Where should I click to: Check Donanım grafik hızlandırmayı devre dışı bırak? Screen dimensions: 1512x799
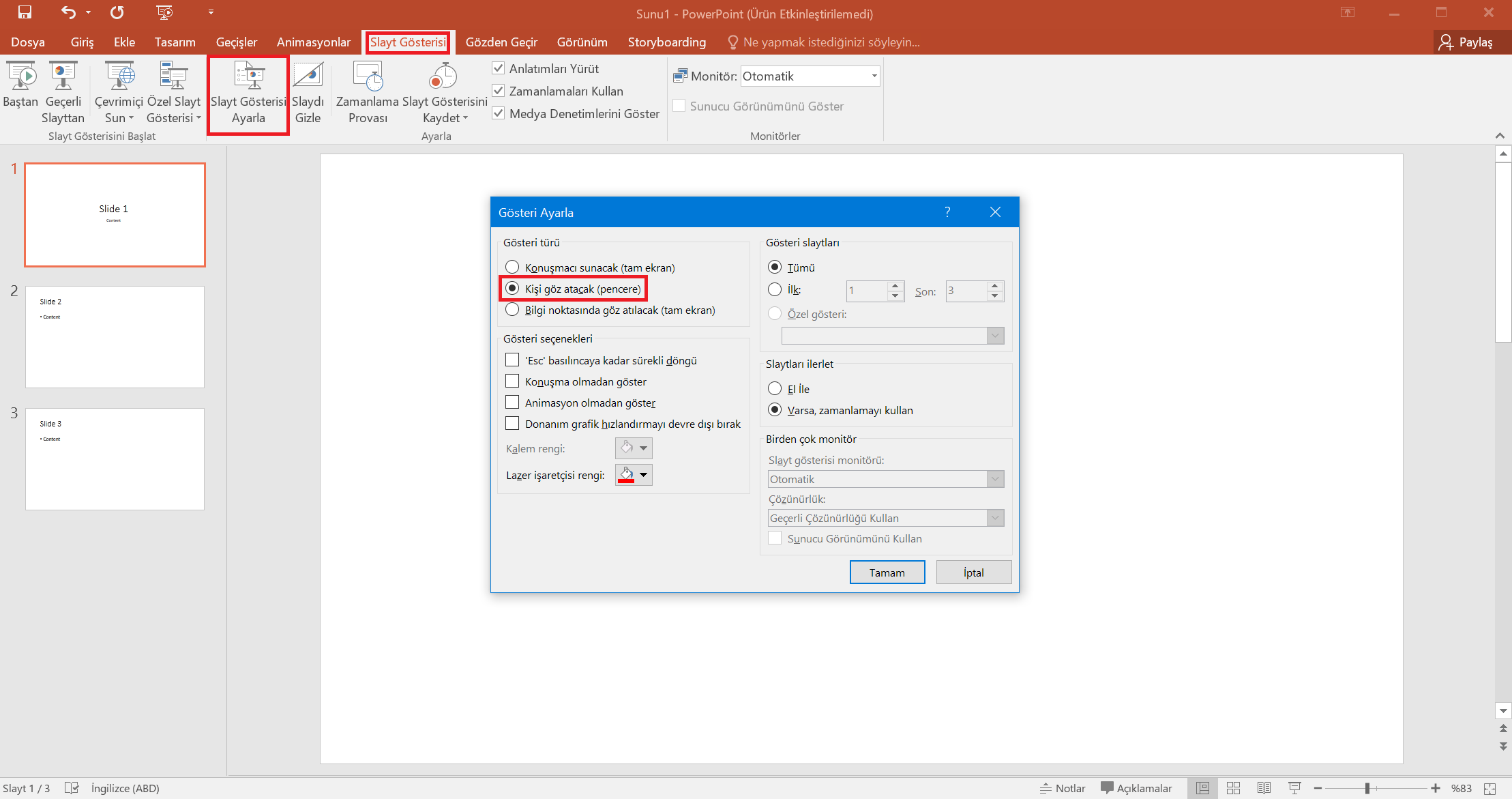click(512, 423)
